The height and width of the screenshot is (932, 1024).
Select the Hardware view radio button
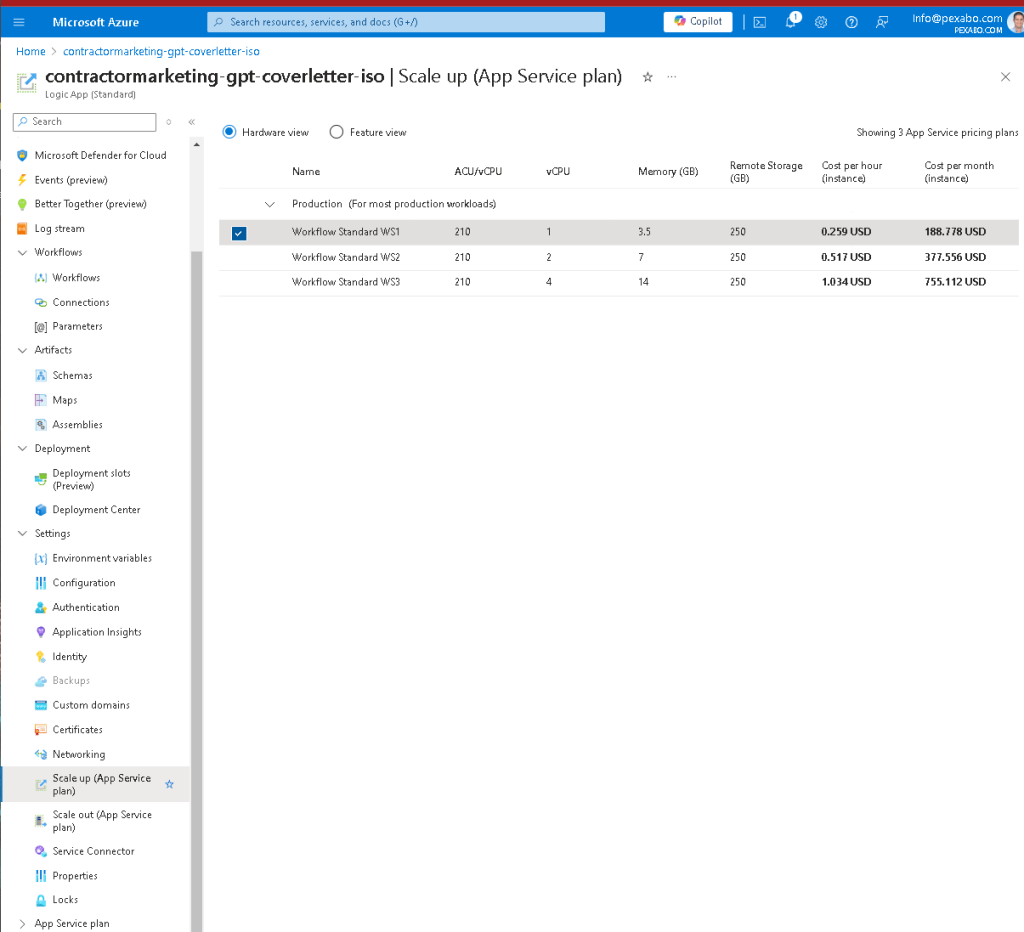tap(229, 132)
